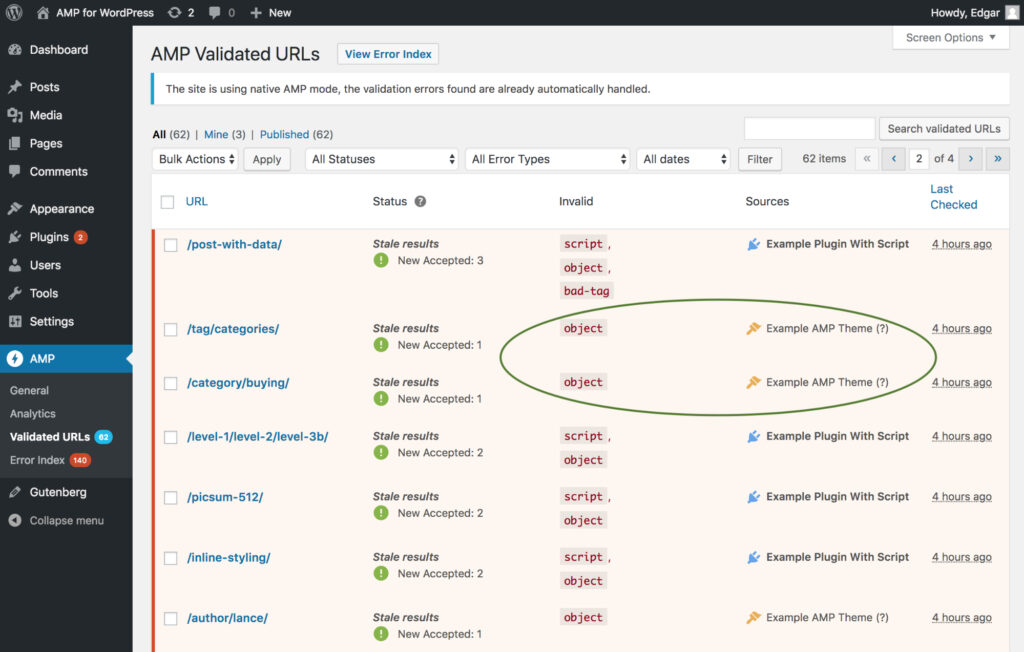Go to the next page arrow
1024x652 pixels.
coord(970,159)
